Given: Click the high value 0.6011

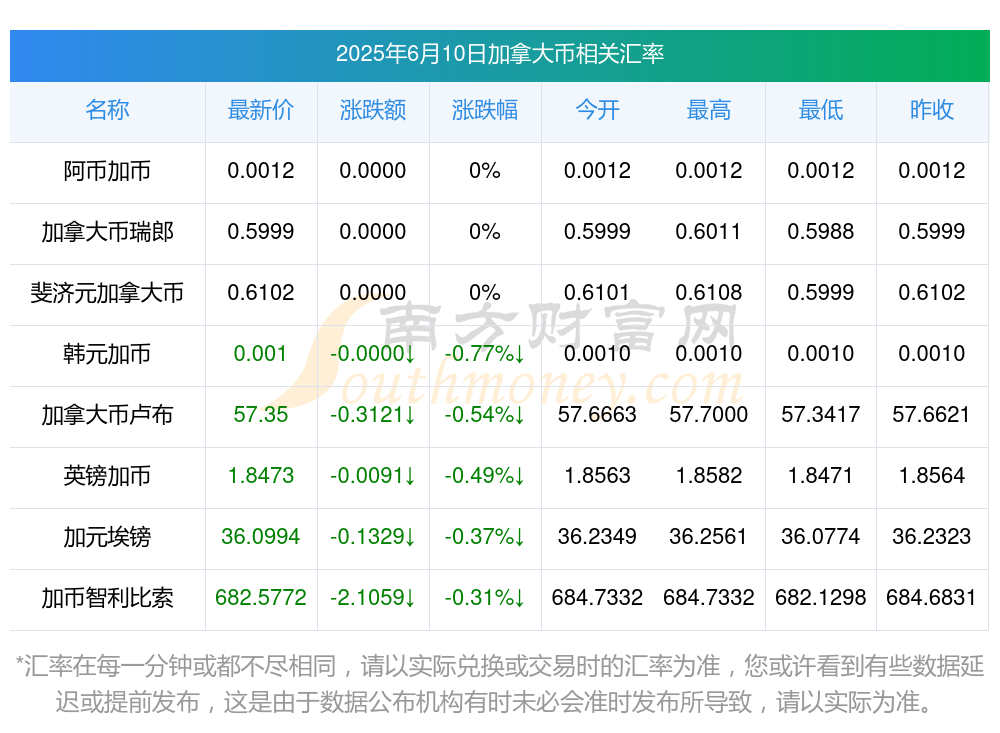Looking at the screenshot, I should [x=709, y=232].
